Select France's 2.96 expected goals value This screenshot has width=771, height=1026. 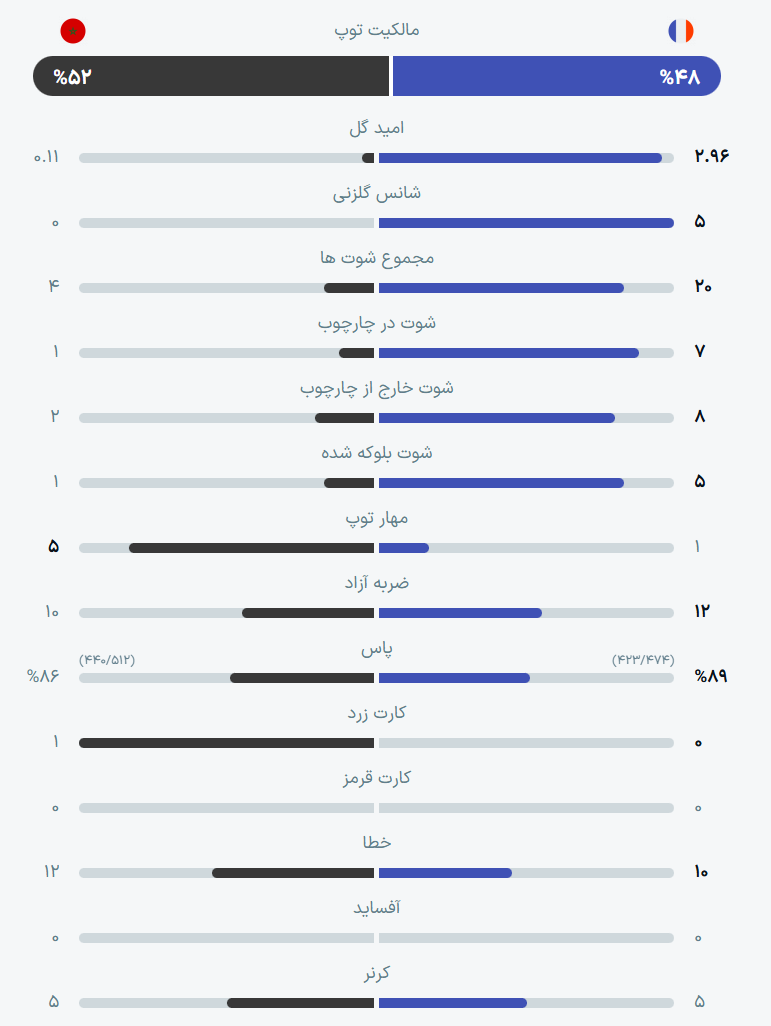711,156
